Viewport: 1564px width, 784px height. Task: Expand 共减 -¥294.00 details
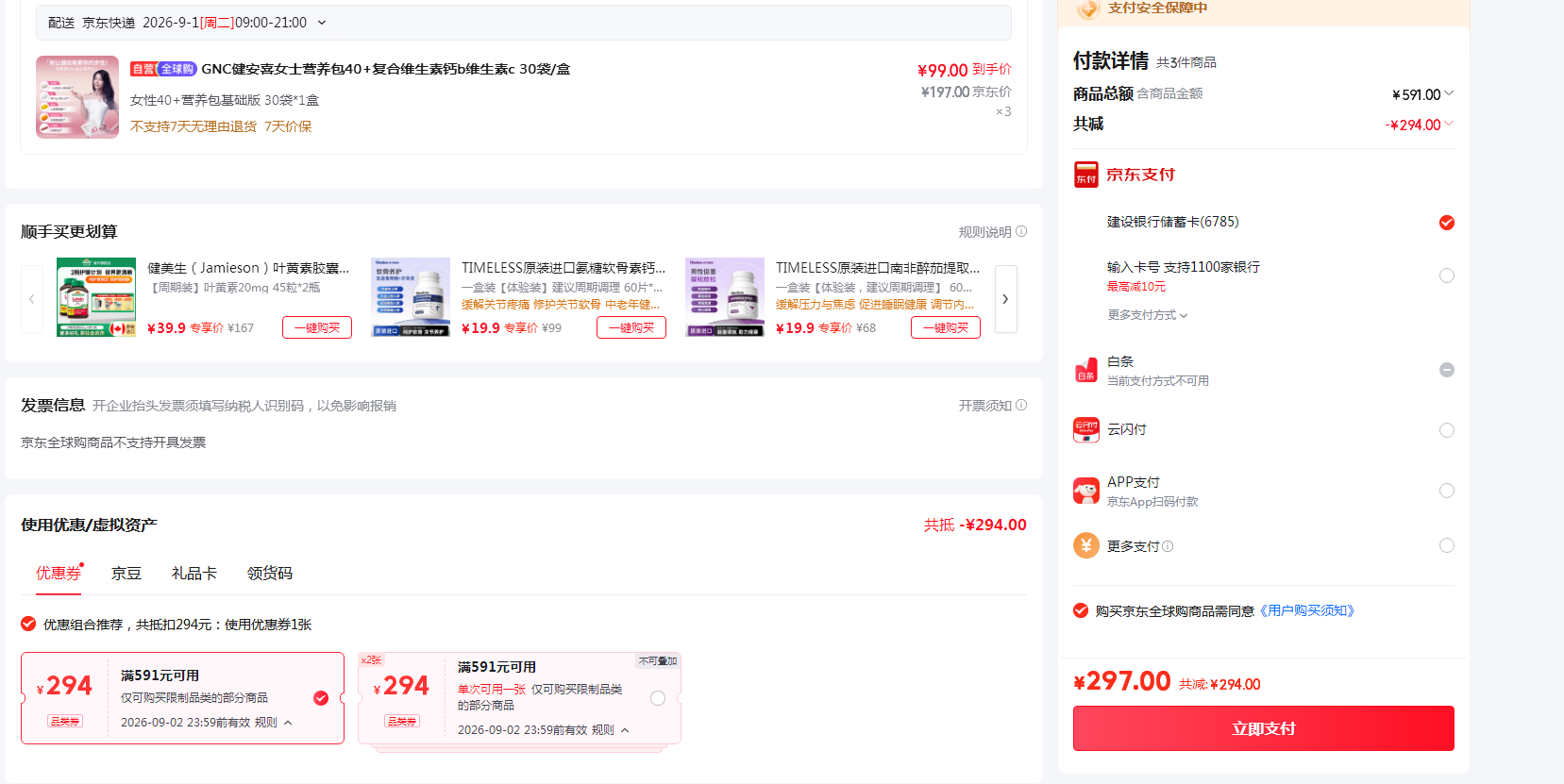(x=1449, y=124)
